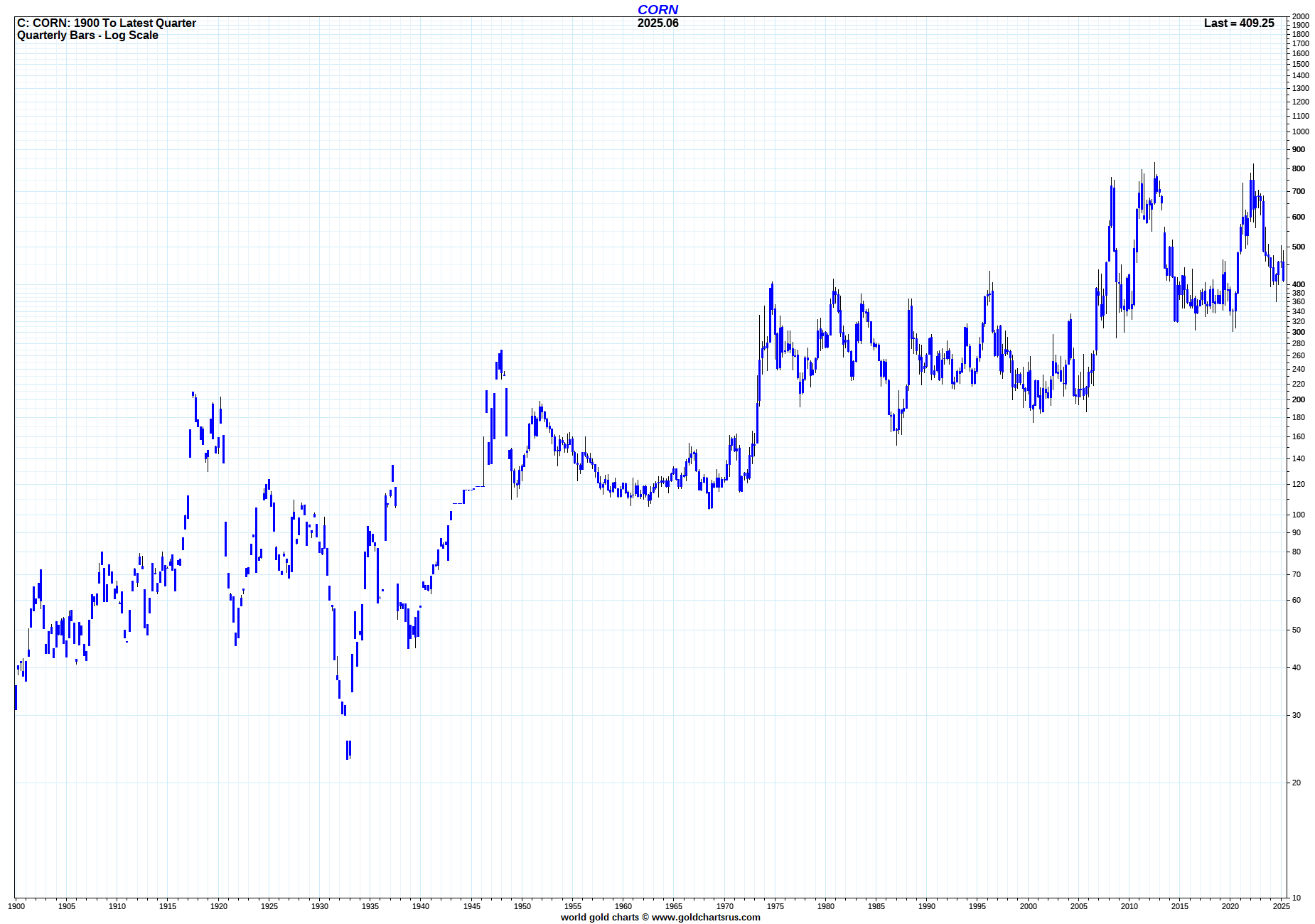Click the 1995 x-axis label
This screenshot has height=924, width=1315.
click(977, 906)
